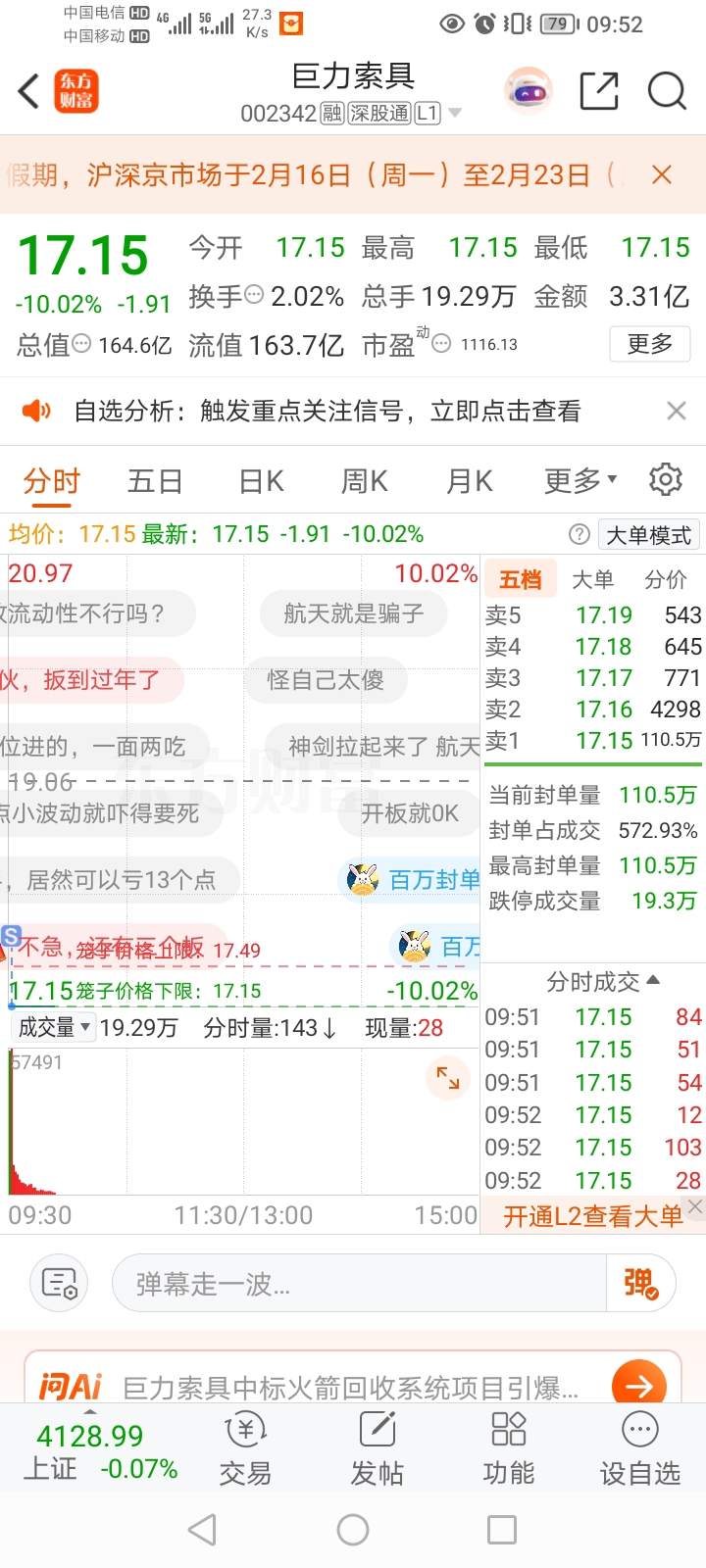Expand the 更多 chart period dropdown
Screen dimensions: 706x1568
click(580, 481)
